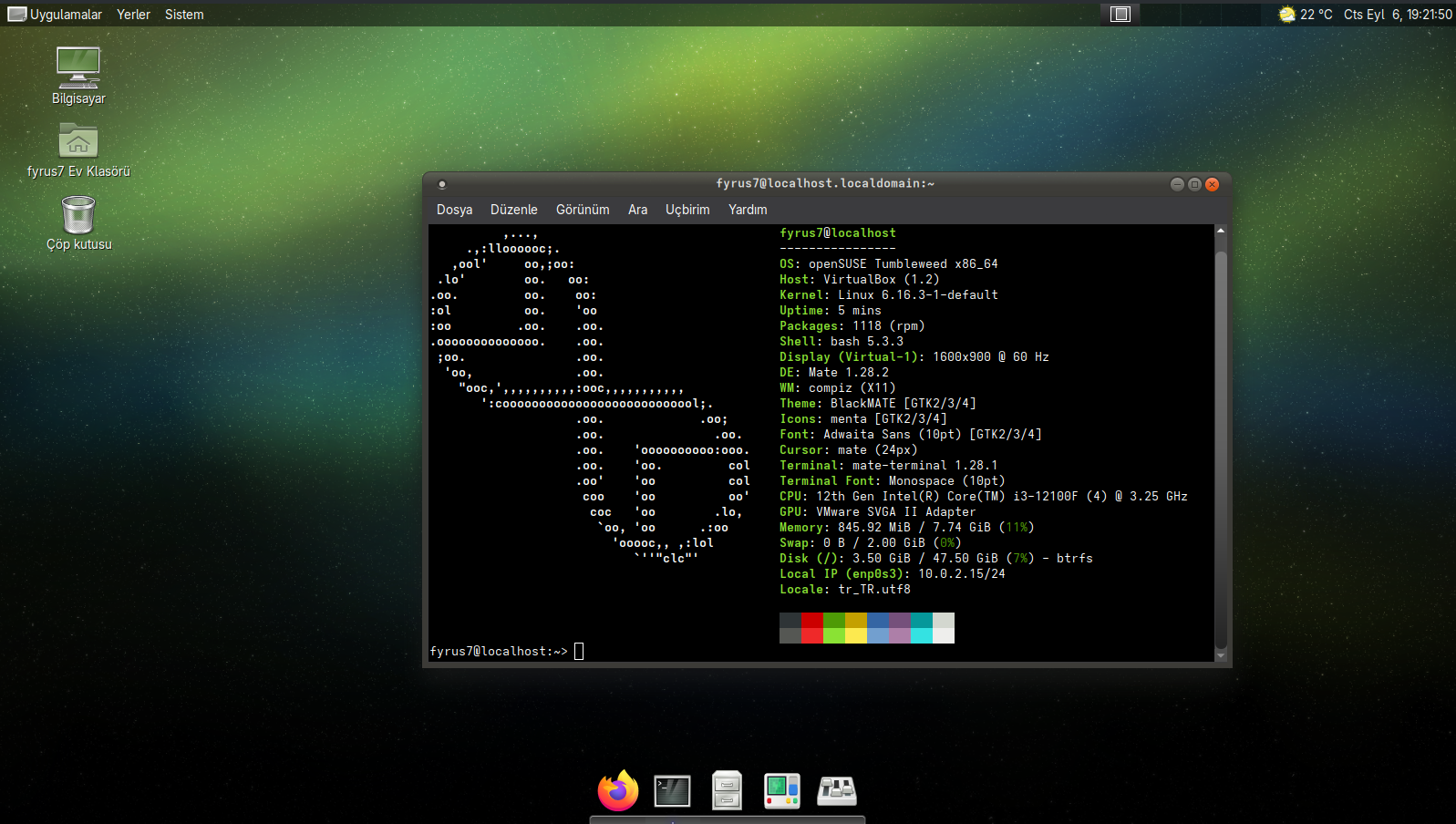The image size is (1456, 824).
Task: Click the 'Memory: 845.92 MiB' line
Action: [x=907, y=527]
